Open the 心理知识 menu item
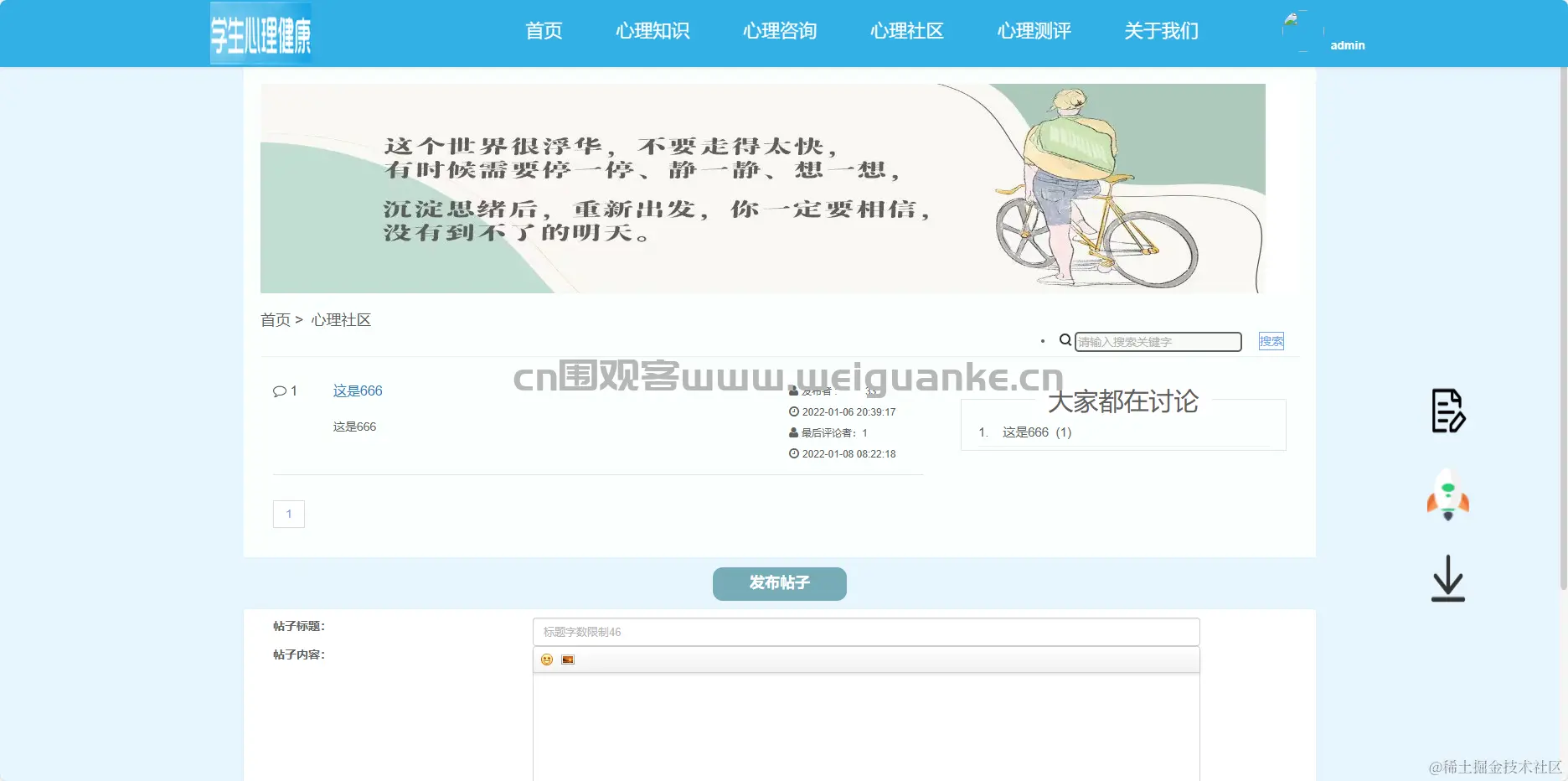Screen dimensions: 1568x781 pyautogui.click(x=652, y=31)
